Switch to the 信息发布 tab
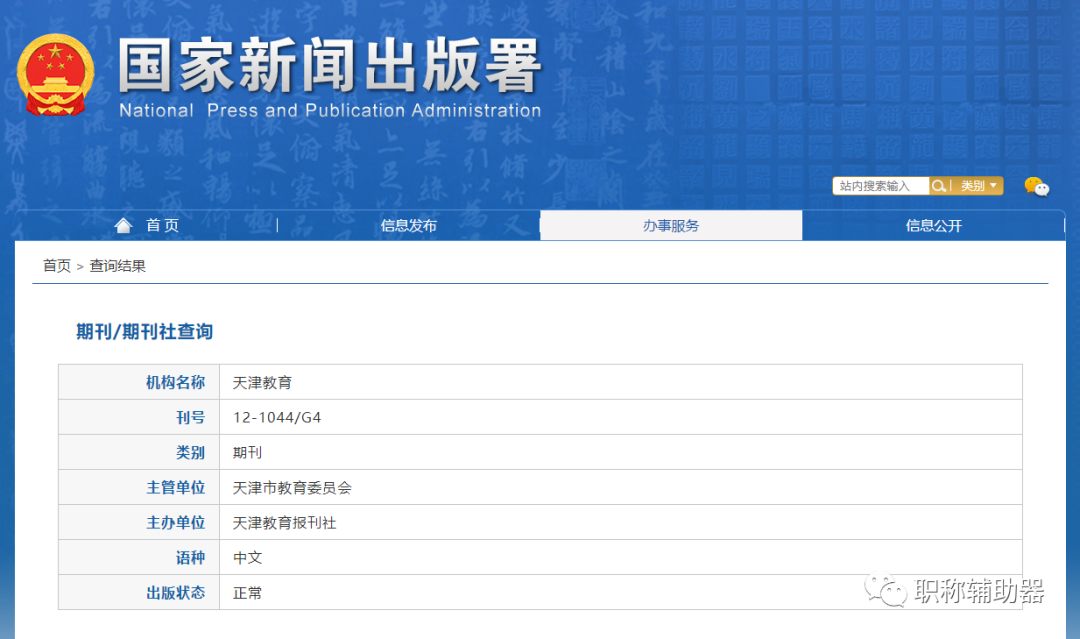Screen dimensions: 1080x639 click(409, 225)
